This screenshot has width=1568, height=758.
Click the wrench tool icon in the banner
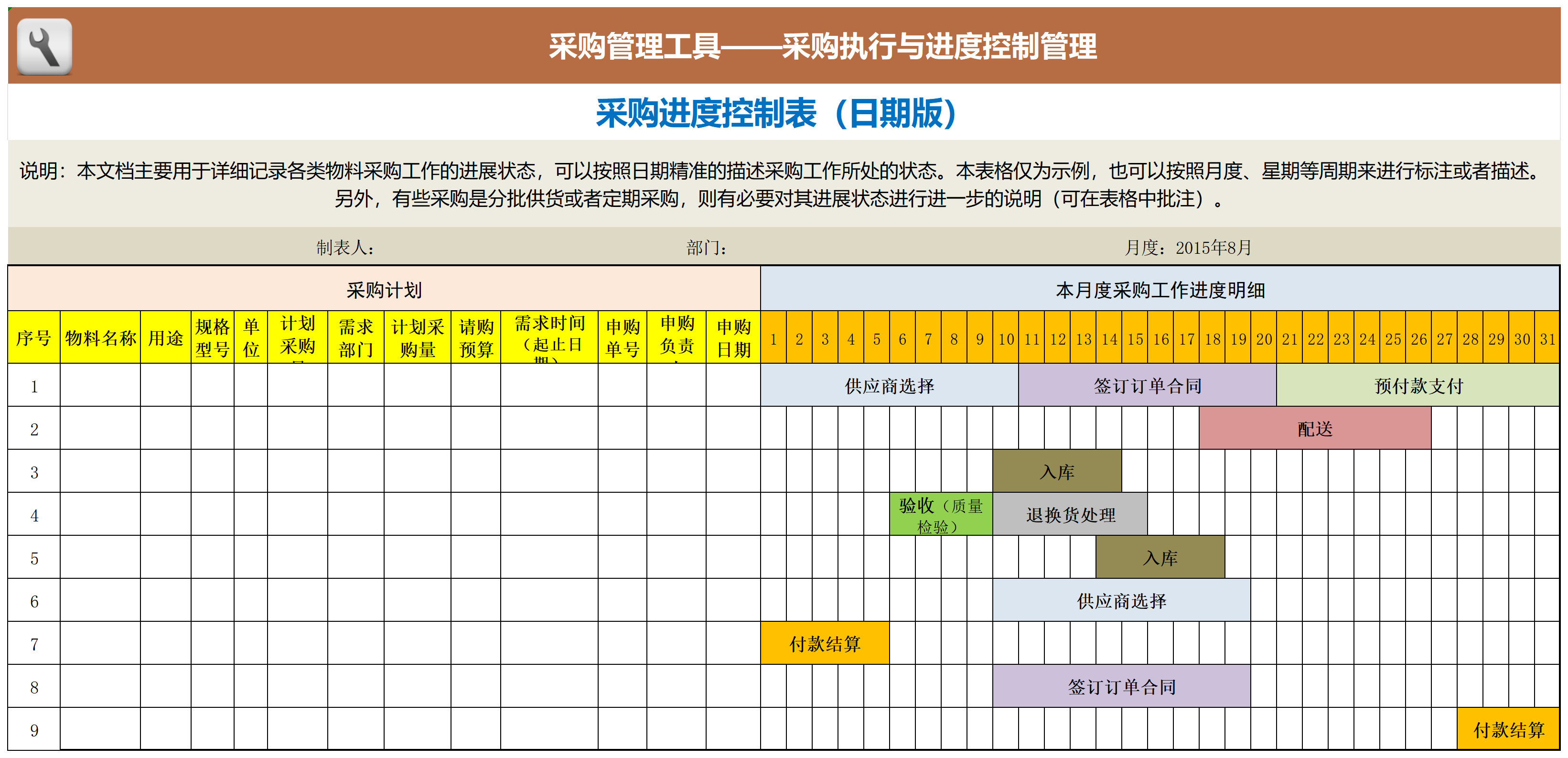[44, 47]
